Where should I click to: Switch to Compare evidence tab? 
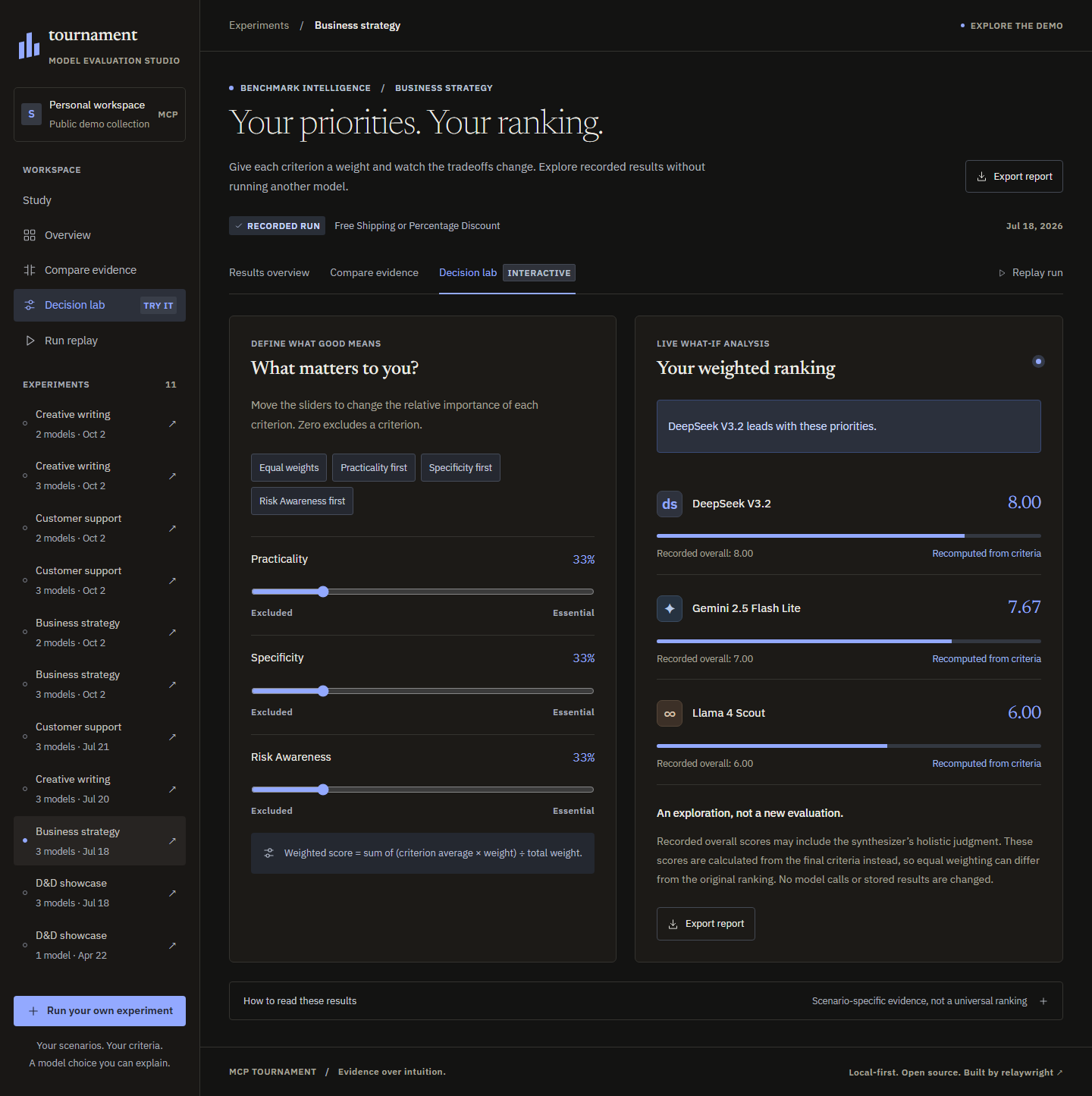coord(374,272)
